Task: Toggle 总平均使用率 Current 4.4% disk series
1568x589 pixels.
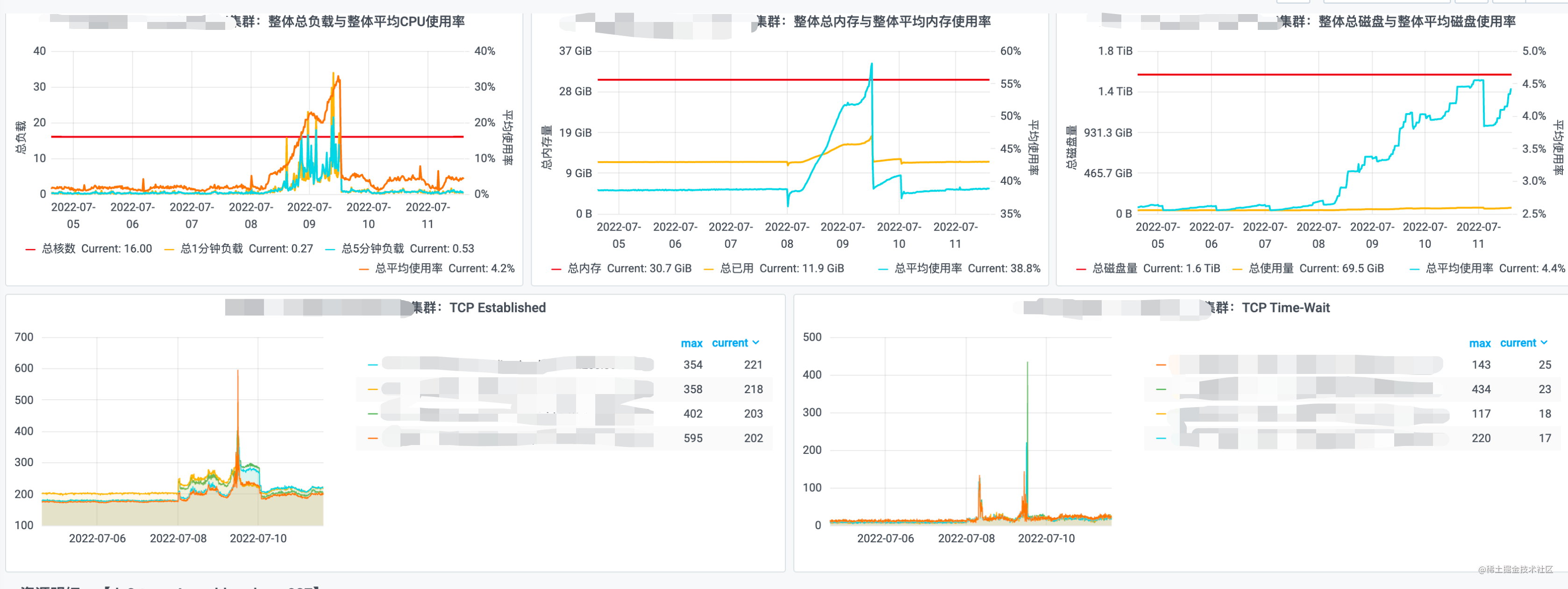Action: [x=1459, y=268]
